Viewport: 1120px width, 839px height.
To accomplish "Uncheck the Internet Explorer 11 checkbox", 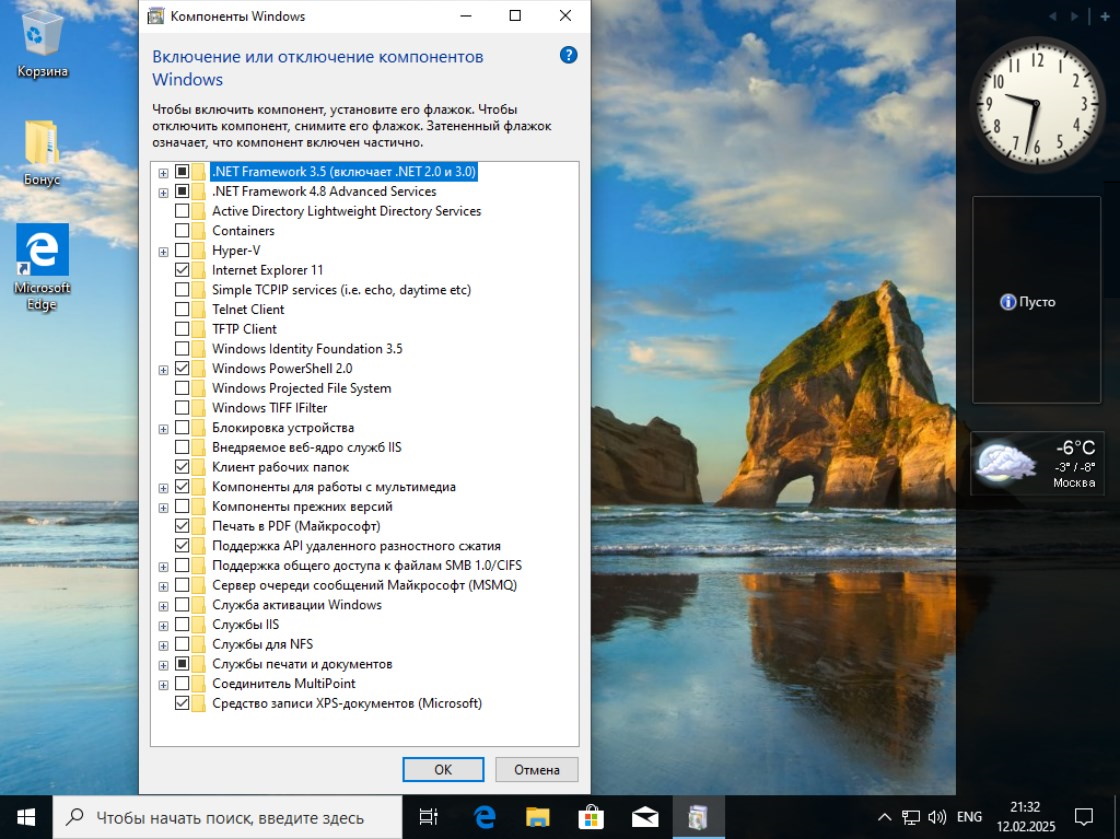I will (x=182, y=270).
